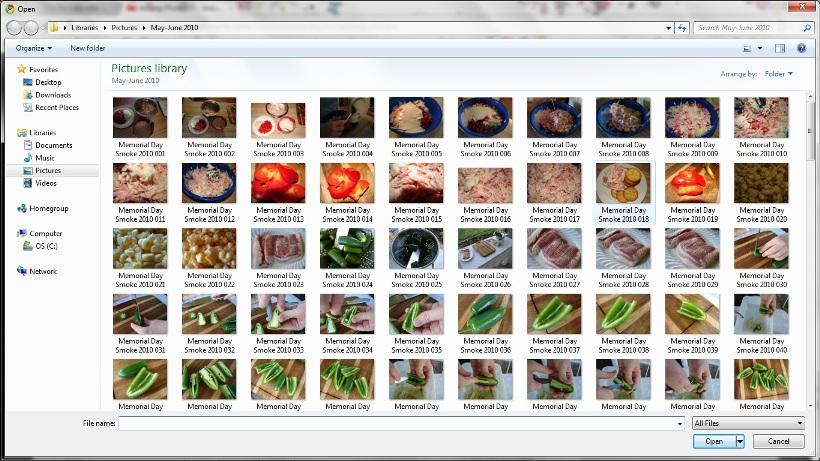
Task: Click the search magnifier icon
Action: point(807,28)
